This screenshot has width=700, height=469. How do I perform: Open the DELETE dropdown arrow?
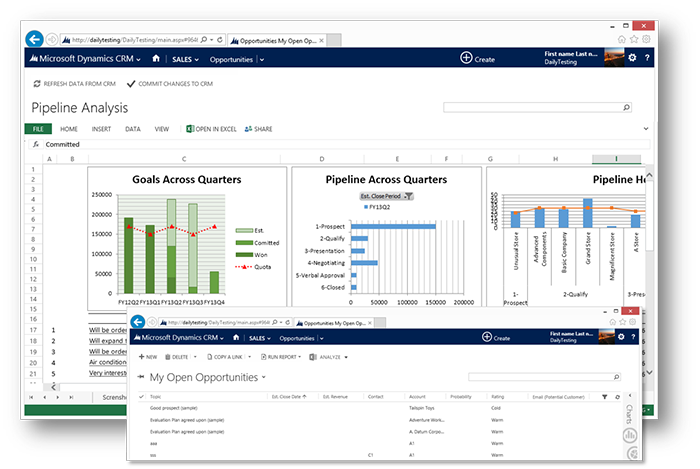click(195, 357)
